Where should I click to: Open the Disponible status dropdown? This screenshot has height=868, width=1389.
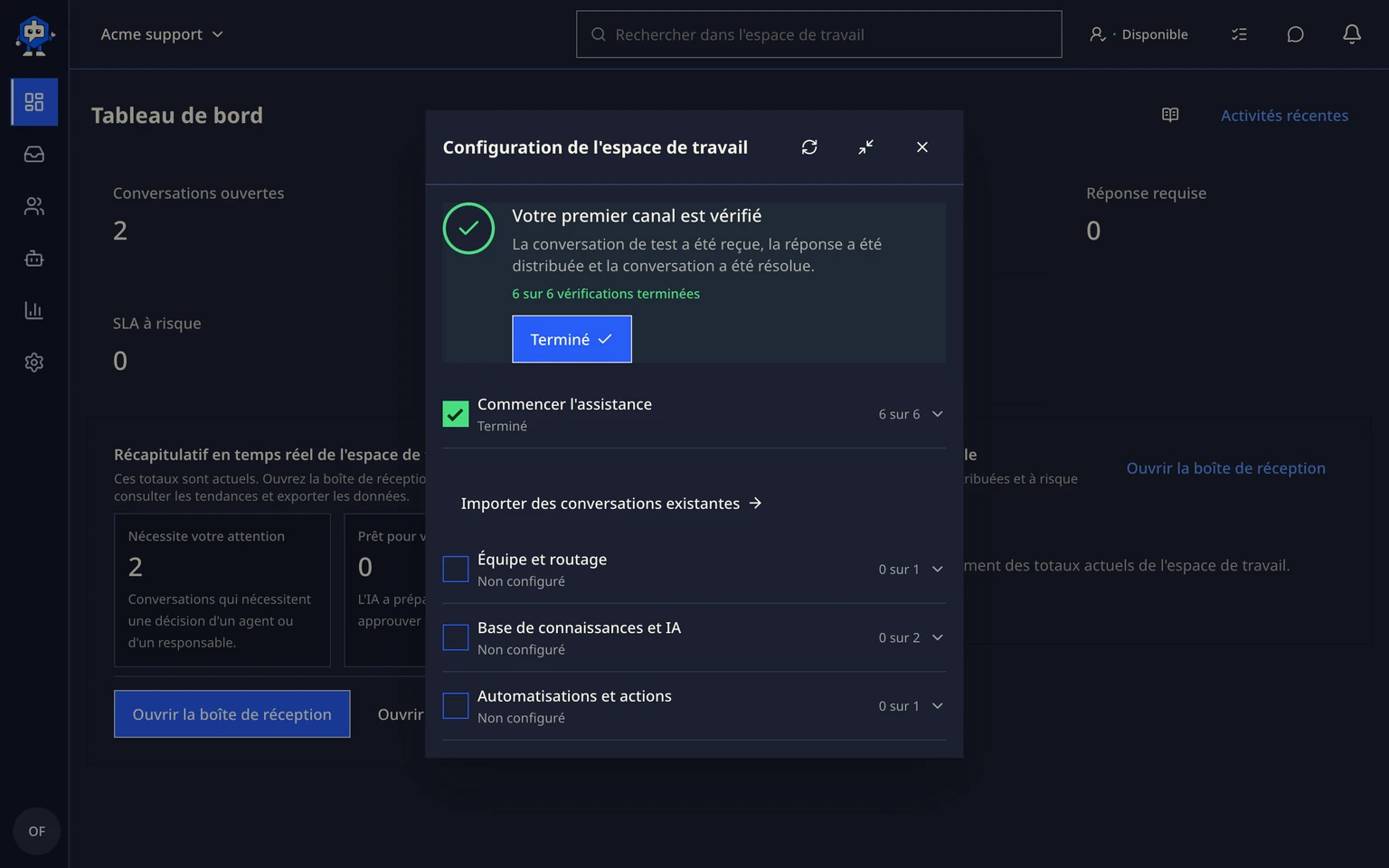(x=1139, y=34)
